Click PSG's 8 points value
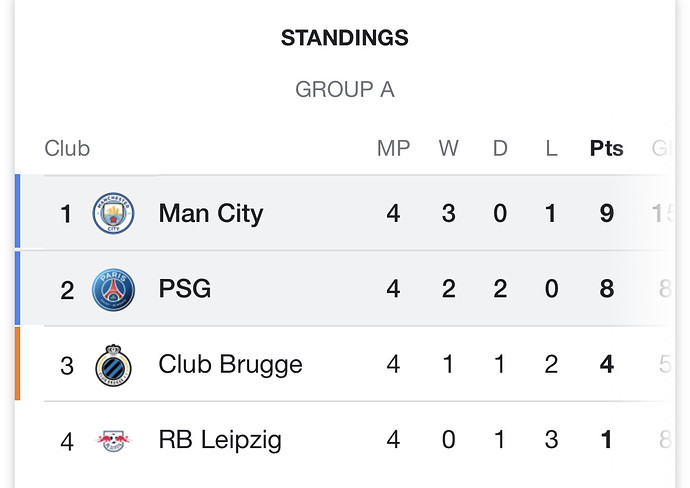 (606, 289)
